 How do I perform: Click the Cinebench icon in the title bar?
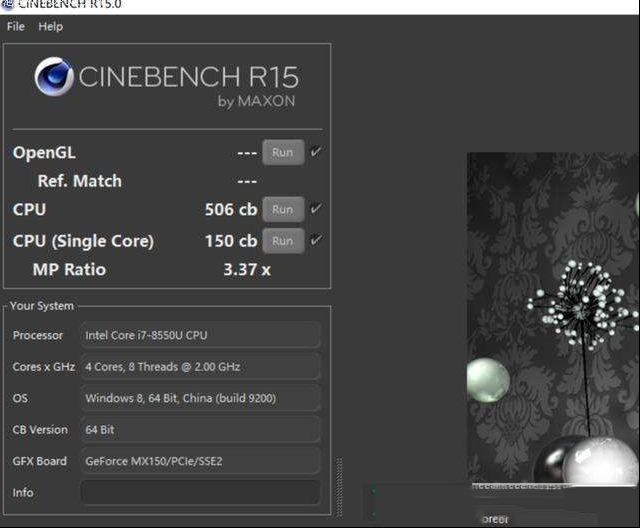click(7, 5)
